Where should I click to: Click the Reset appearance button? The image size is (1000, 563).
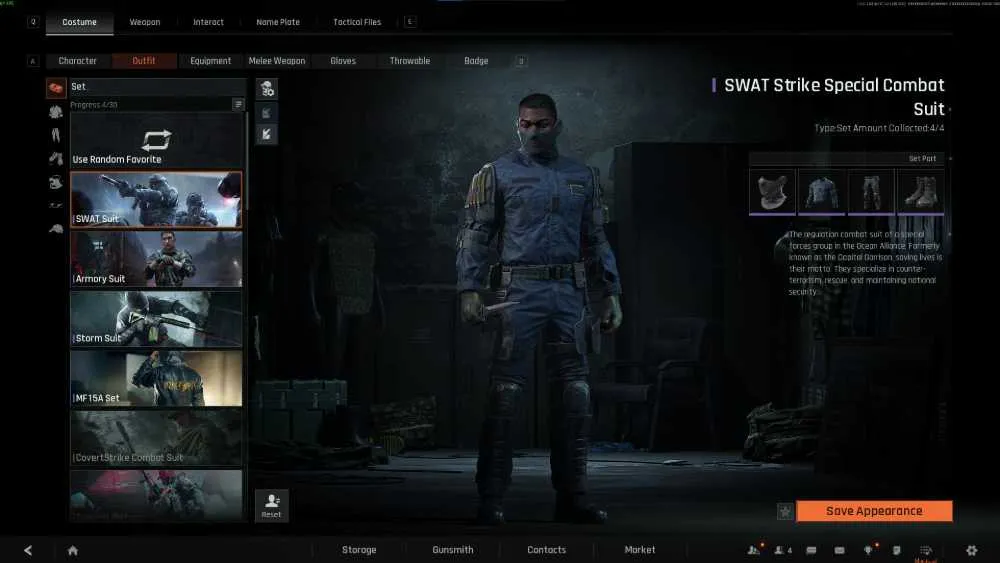(272, 506)
